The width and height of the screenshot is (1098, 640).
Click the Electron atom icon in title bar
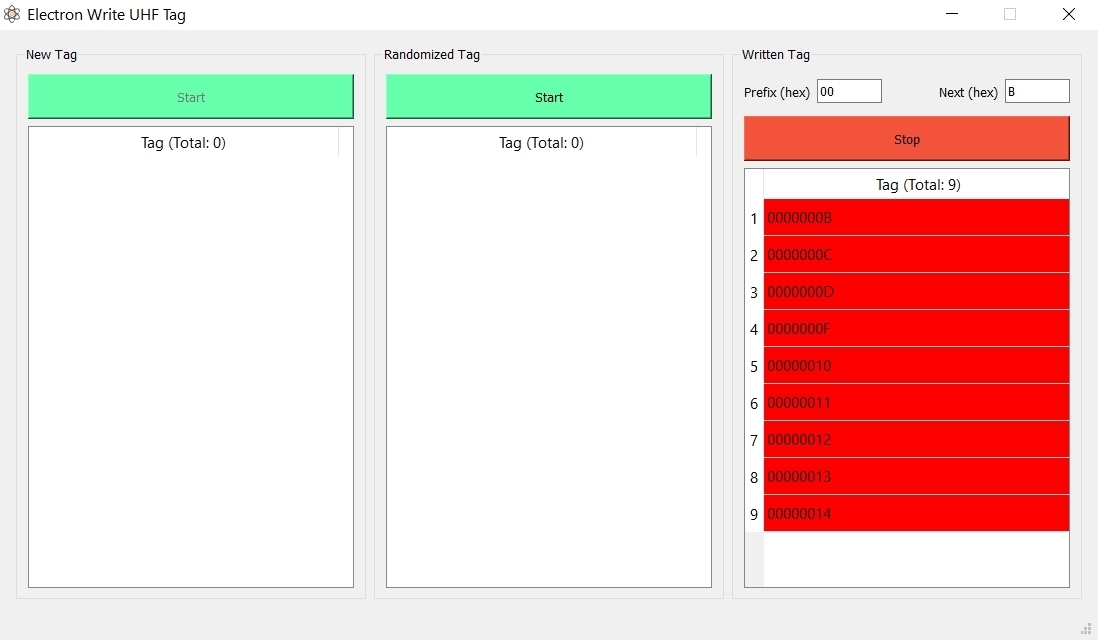click(12, 15)
